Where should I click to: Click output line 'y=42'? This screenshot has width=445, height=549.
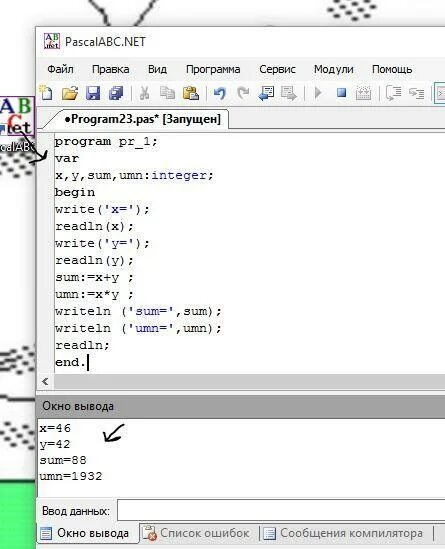pos(55,444)
